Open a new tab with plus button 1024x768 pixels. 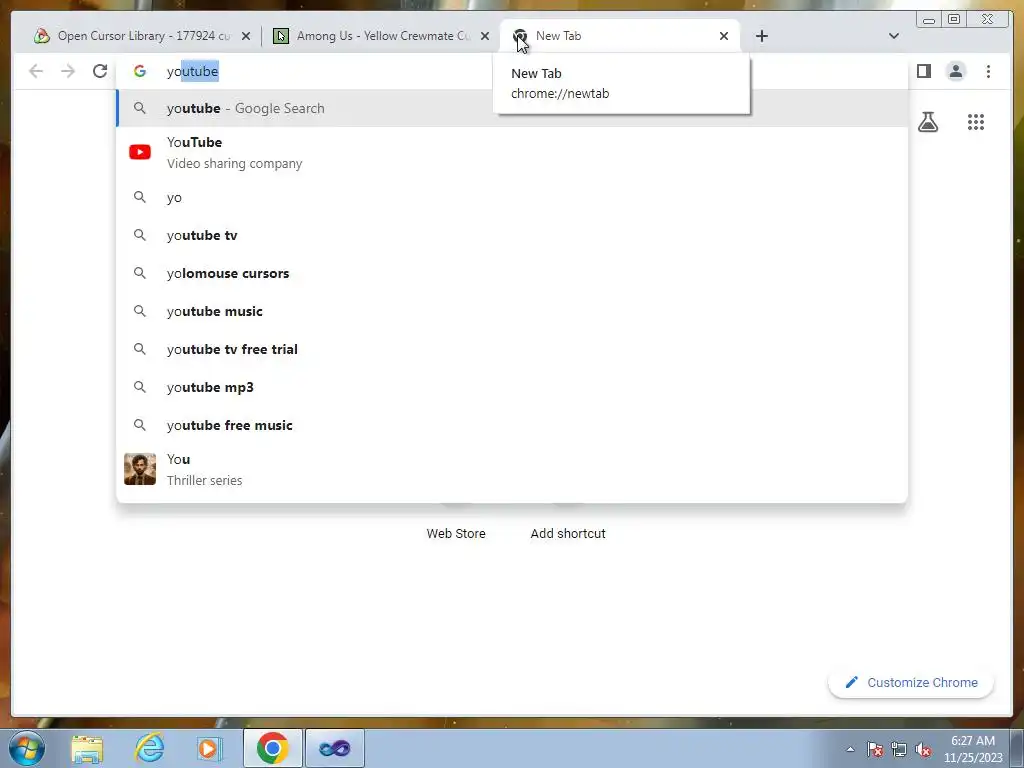pos(761,36)
